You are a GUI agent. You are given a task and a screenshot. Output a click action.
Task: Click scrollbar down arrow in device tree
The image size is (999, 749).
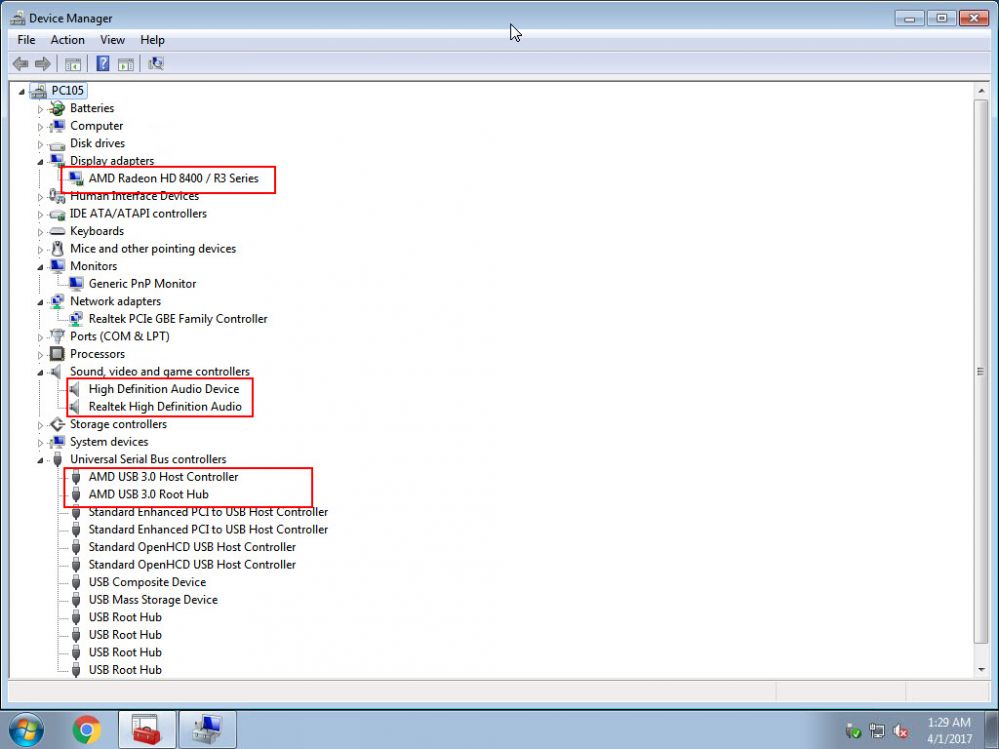pyautogui.click(x=981, y=669)
